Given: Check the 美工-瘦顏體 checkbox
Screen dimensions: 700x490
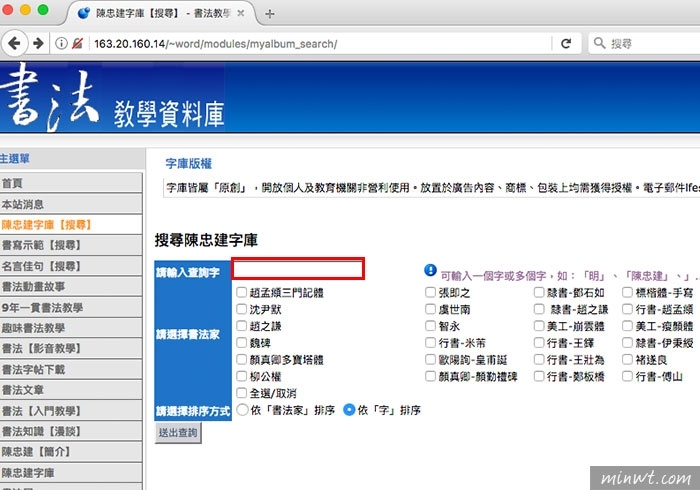Looking at the screenshot, I should pyautogui.click(x=627, y=326).
